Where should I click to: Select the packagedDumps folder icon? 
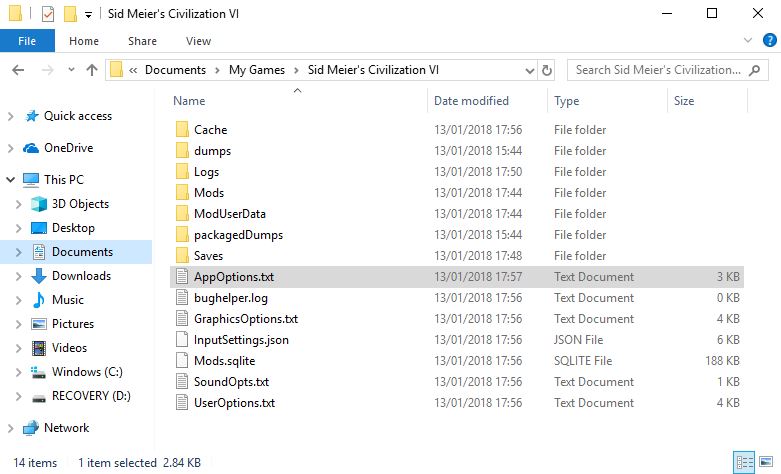182,235
